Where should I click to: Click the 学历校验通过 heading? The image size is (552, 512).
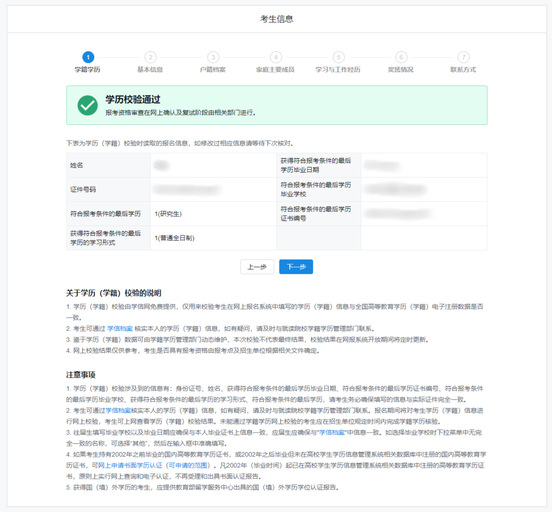click(x=133, y=99)
